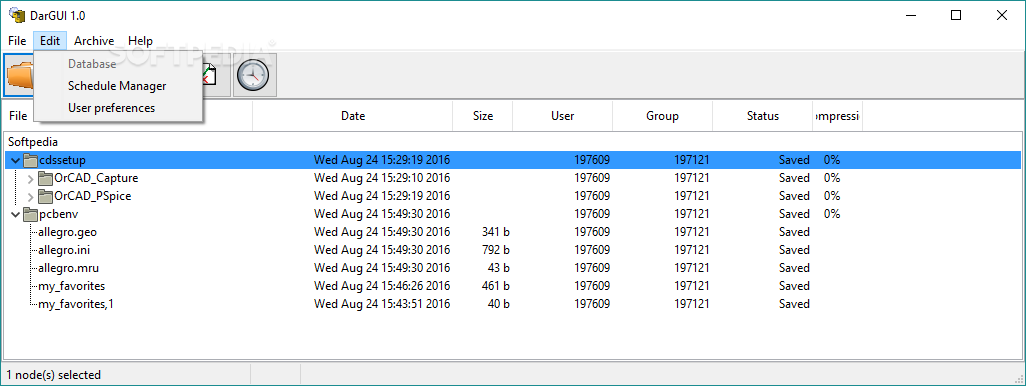
Task: Sort by the Group column header
Action: tap(662, 116)
